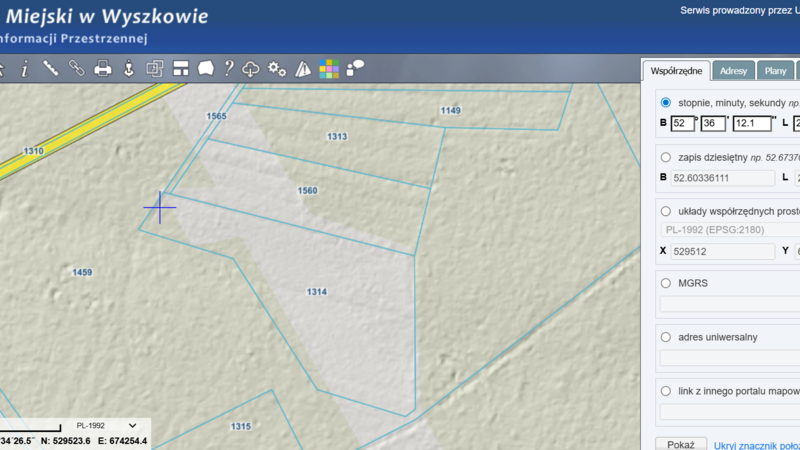Viewport: 800px width, 450px height.
Task: Switch to the Plany tab
Action: pos(775,71)
